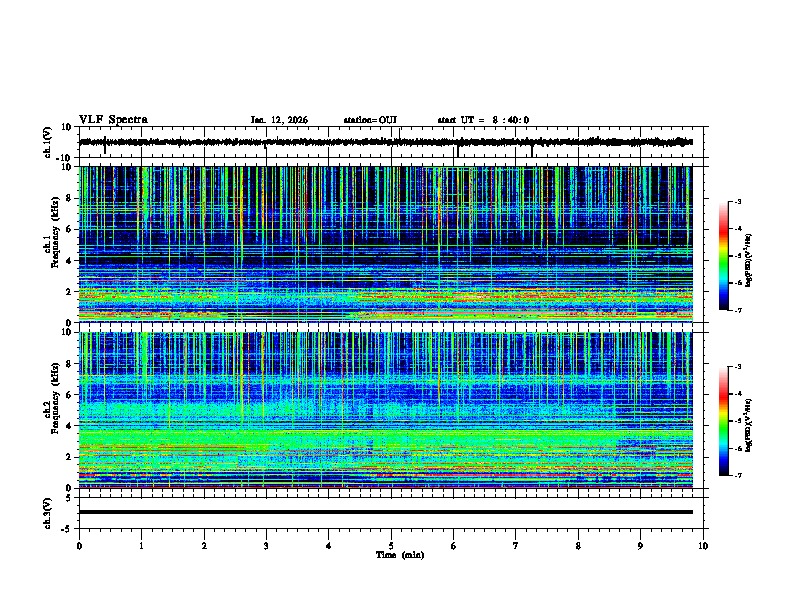Click the "-7" label below ch.2 colorbar
The width and height of the screenshot is (792, 612).
[737, 475]
